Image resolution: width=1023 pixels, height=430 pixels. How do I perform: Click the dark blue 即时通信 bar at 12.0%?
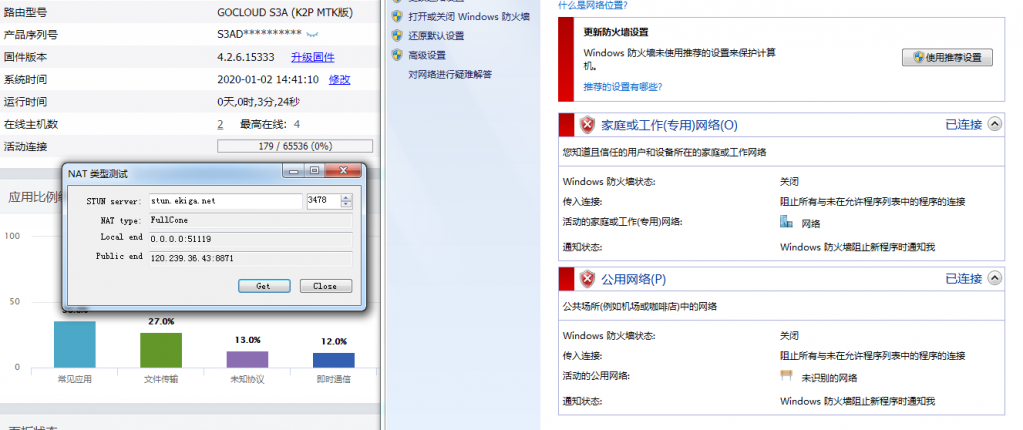click(333, 360)
